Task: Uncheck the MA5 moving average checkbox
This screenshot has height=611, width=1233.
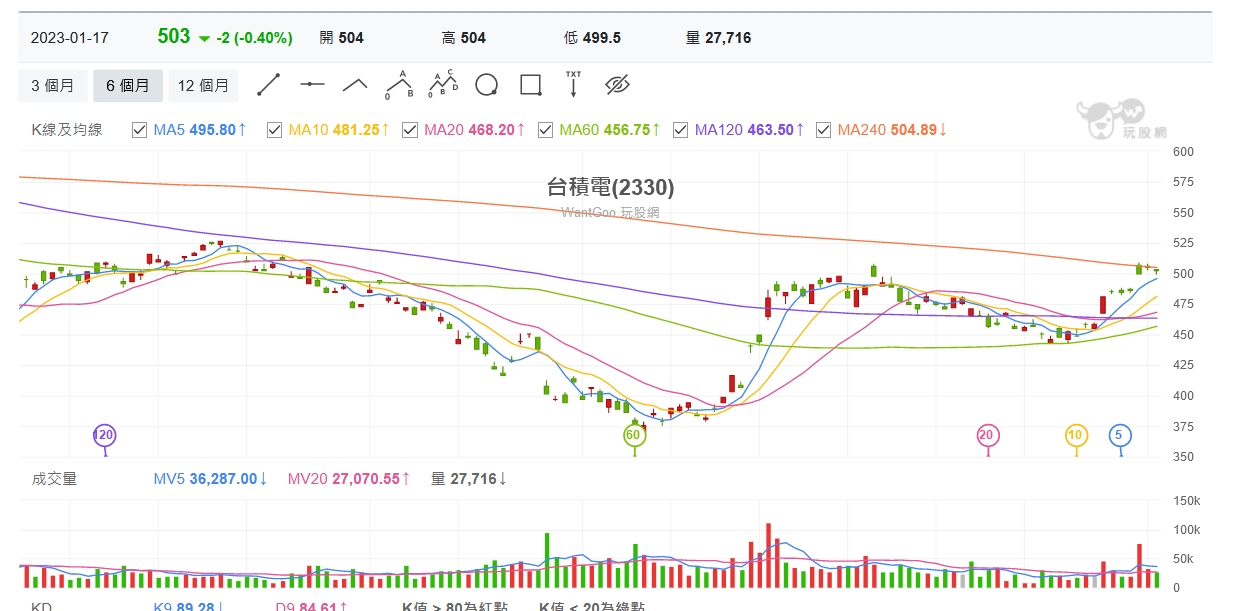Action: point(139,130)
